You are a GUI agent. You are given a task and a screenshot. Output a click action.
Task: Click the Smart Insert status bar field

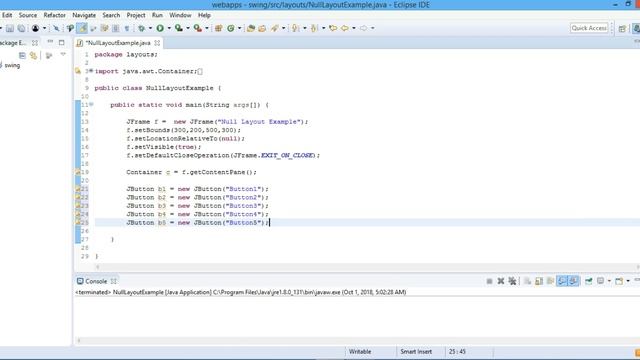click(x=416, y=351)
